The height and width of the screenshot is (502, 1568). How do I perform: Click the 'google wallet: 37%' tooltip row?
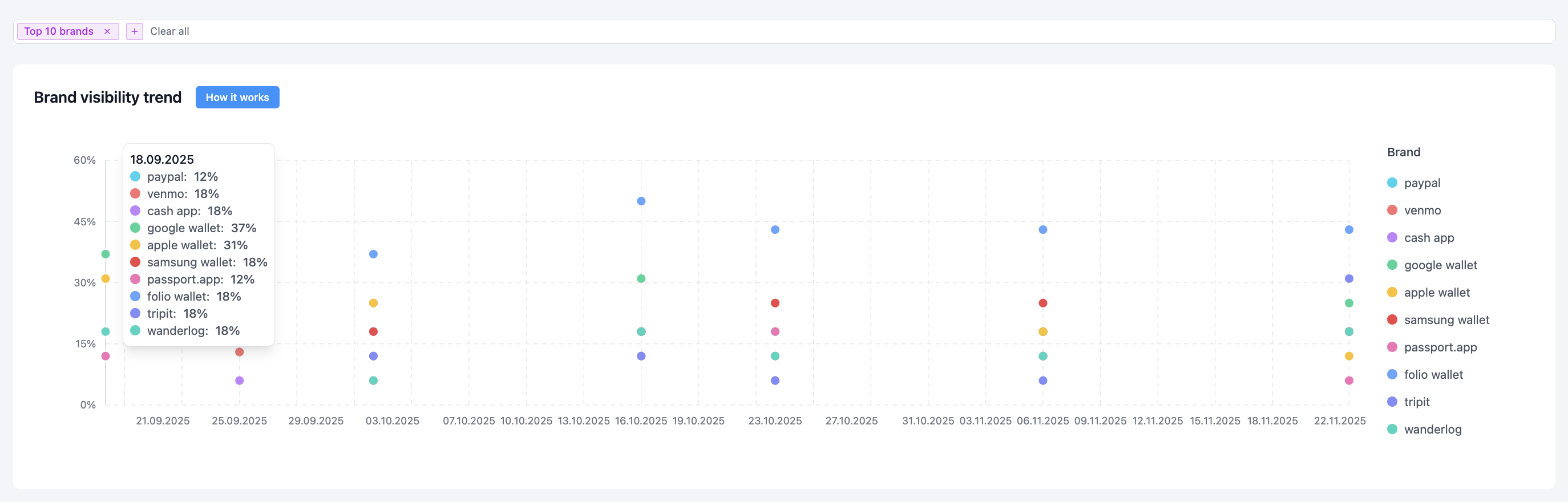coord(193,228)
